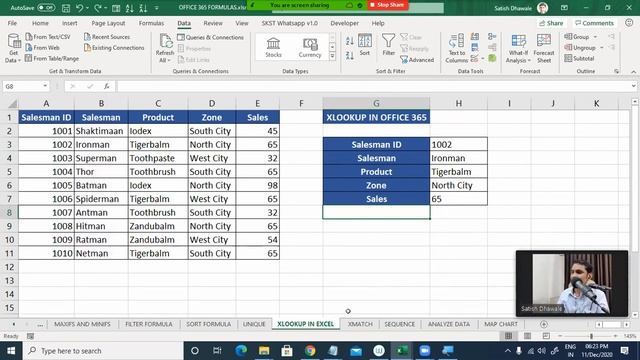Open the Group dropdown in Outline

coord(595,37)
